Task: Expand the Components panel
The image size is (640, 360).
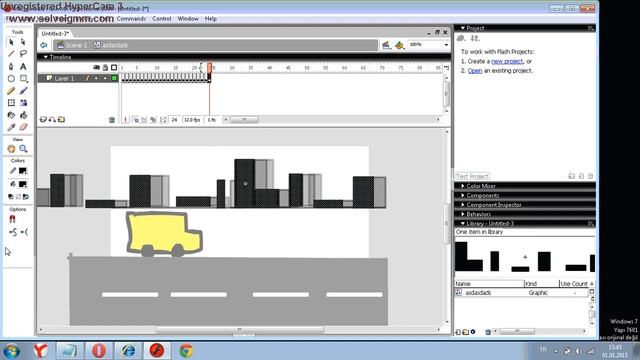Action: pos(462,196)
